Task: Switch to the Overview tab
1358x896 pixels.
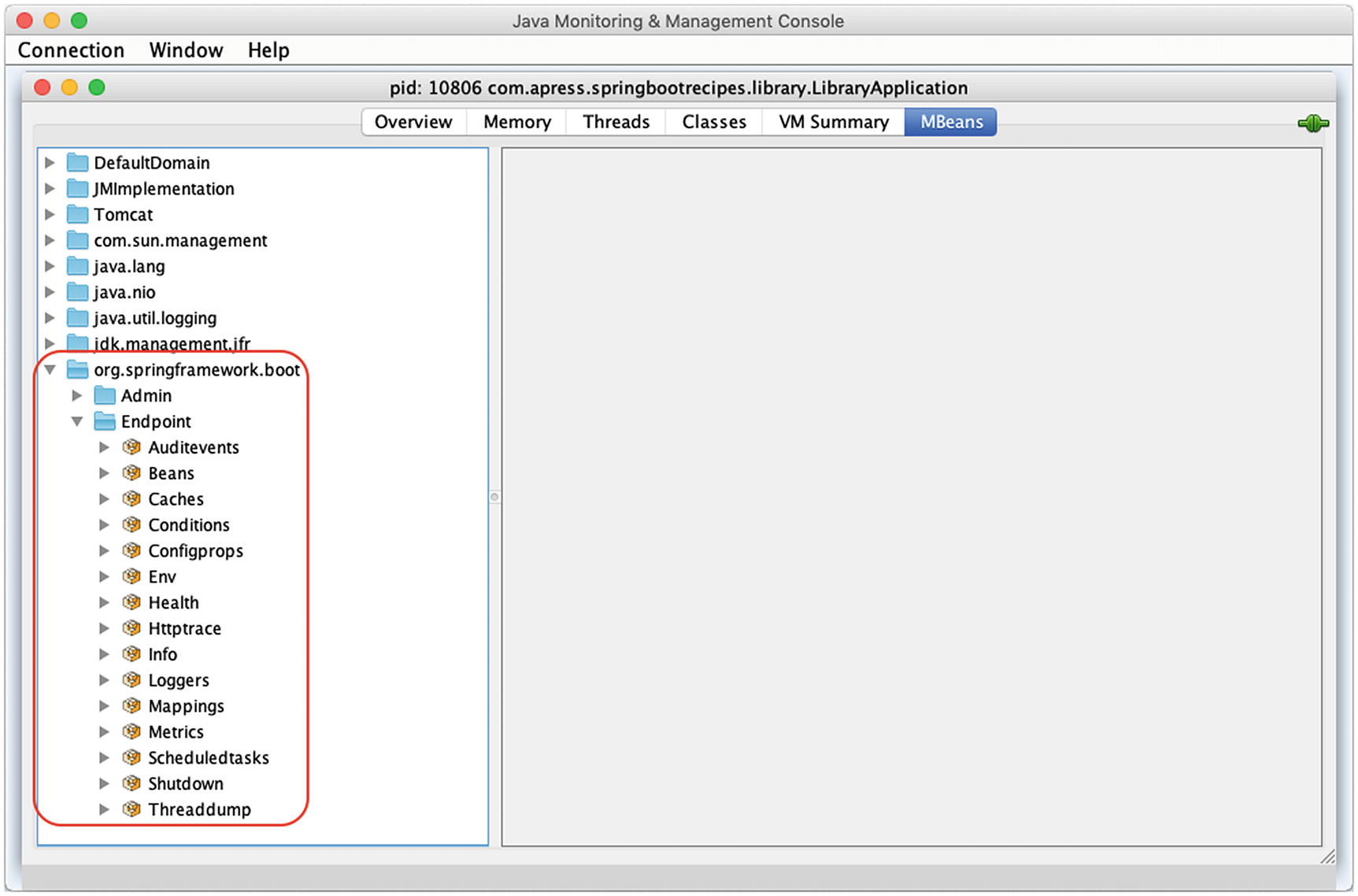Action: 413,122
